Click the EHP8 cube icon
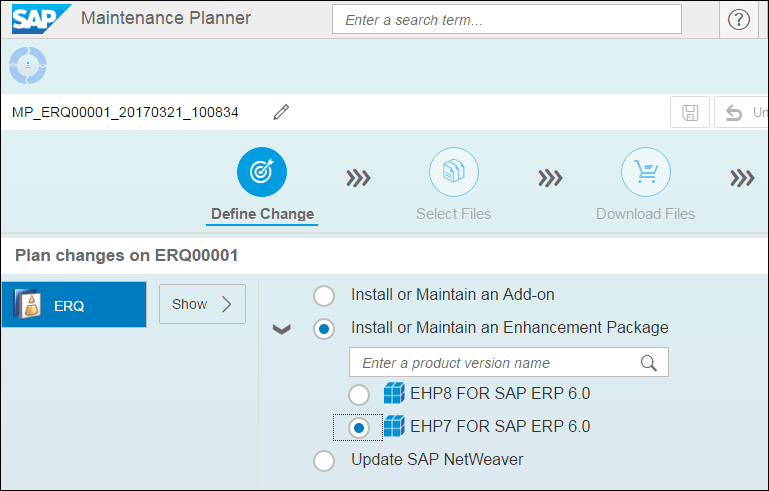Viewport: 769px width, 491px height. (x=394, y=393)
